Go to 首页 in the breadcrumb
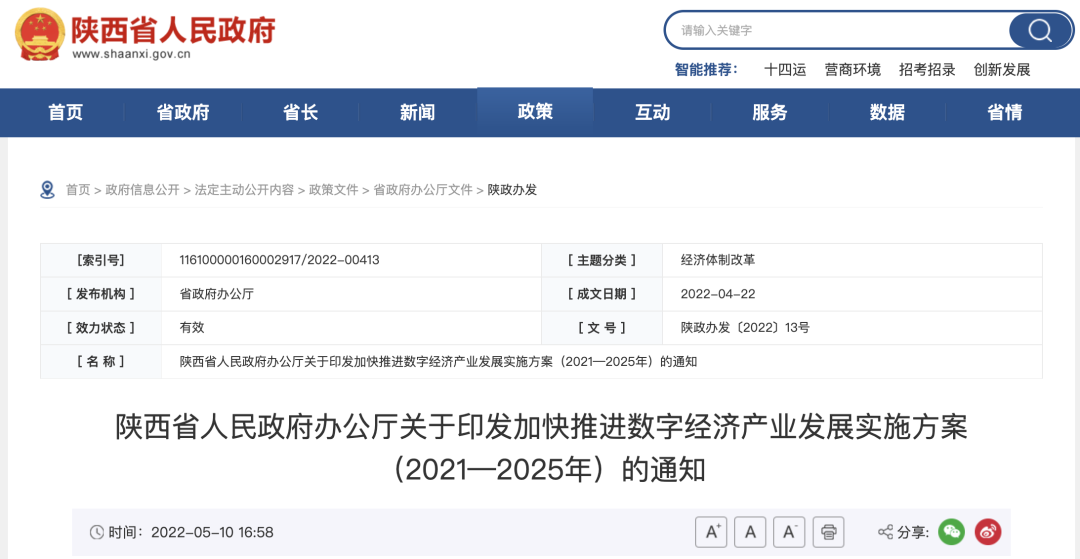Screen dimensions: 1080x559 [x=78, y=190]
